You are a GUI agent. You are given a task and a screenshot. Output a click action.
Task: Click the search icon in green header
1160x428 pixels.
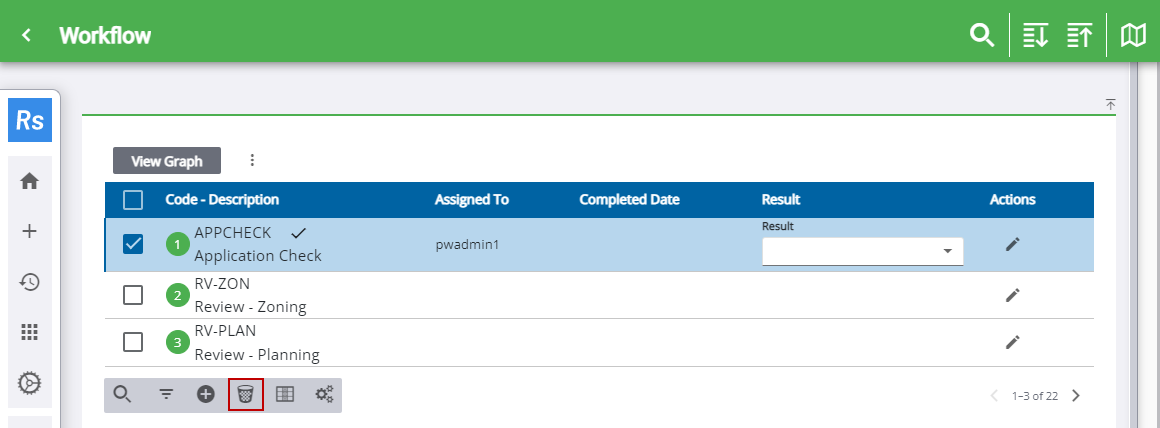[982, 36]
